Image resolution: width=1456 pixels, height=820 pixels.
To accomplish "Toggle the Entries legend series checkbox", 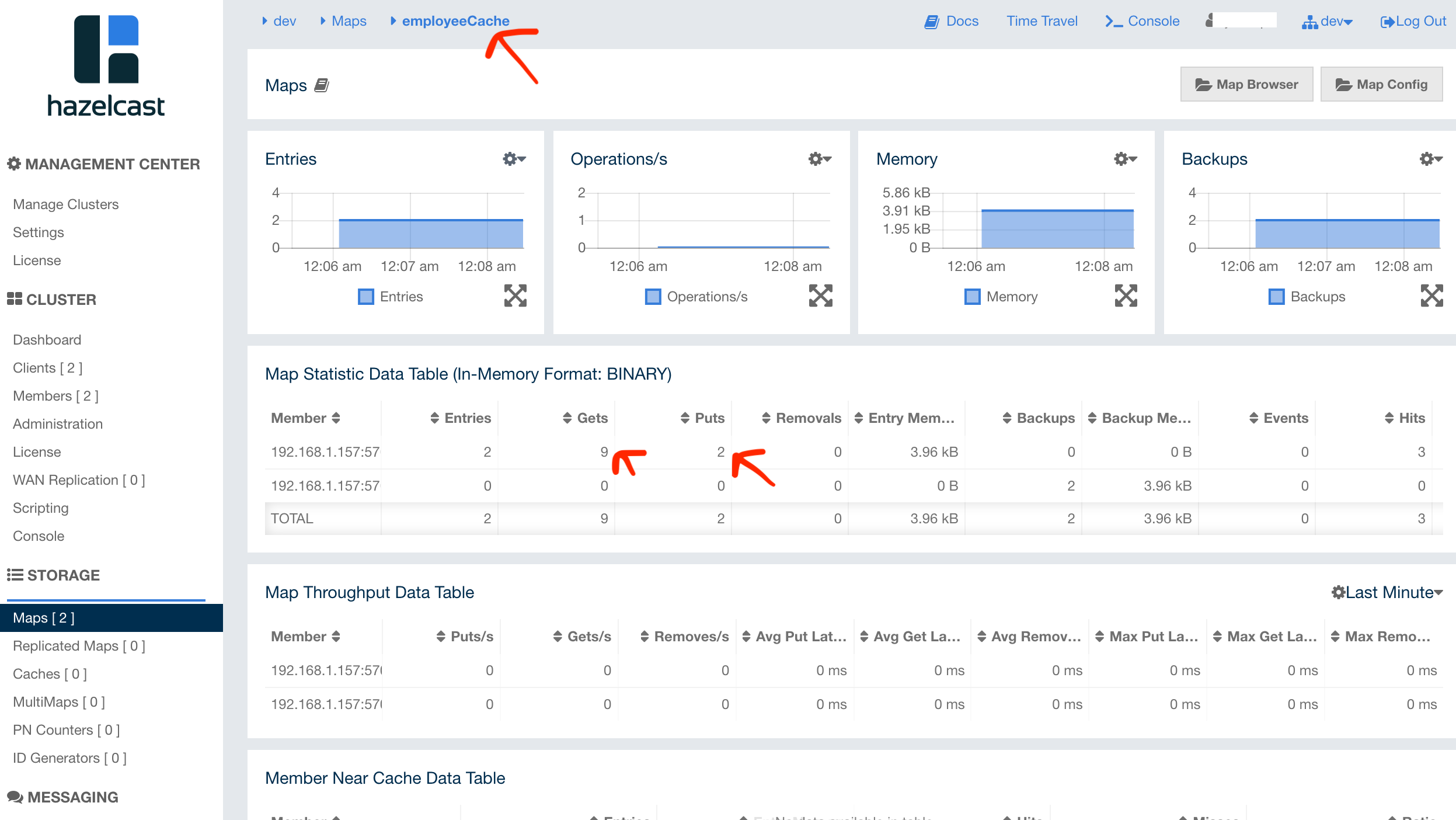I will (366, 297).
